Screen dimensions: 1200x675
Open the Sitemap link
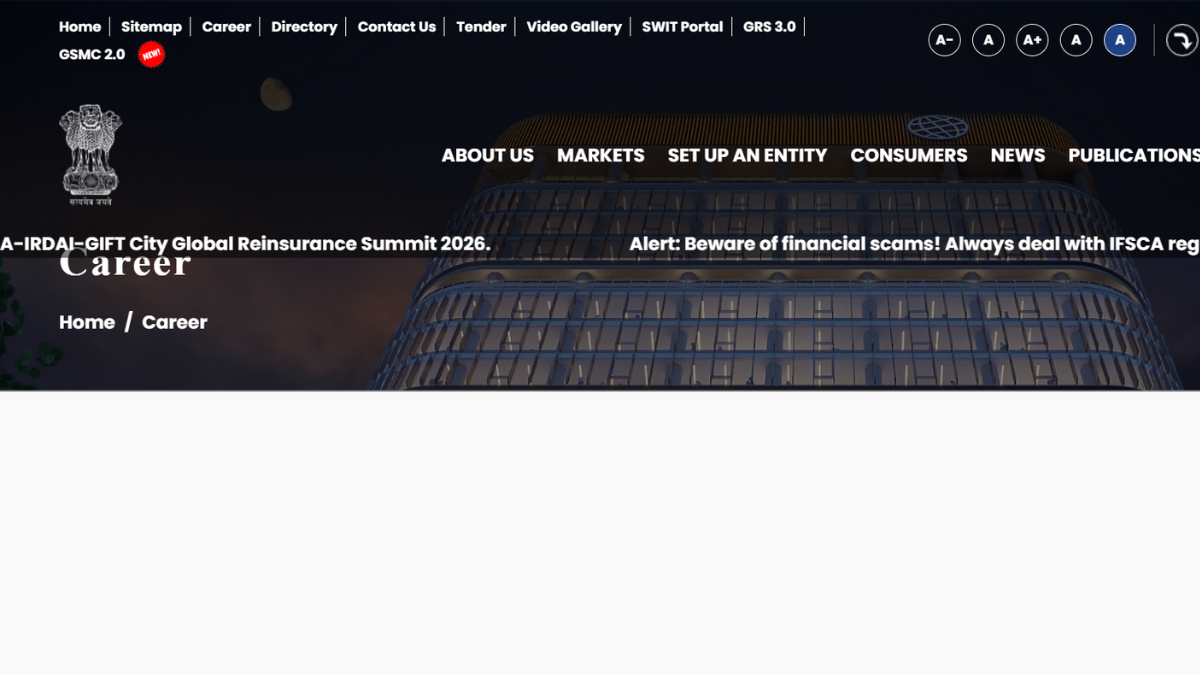tap(151, 27)
